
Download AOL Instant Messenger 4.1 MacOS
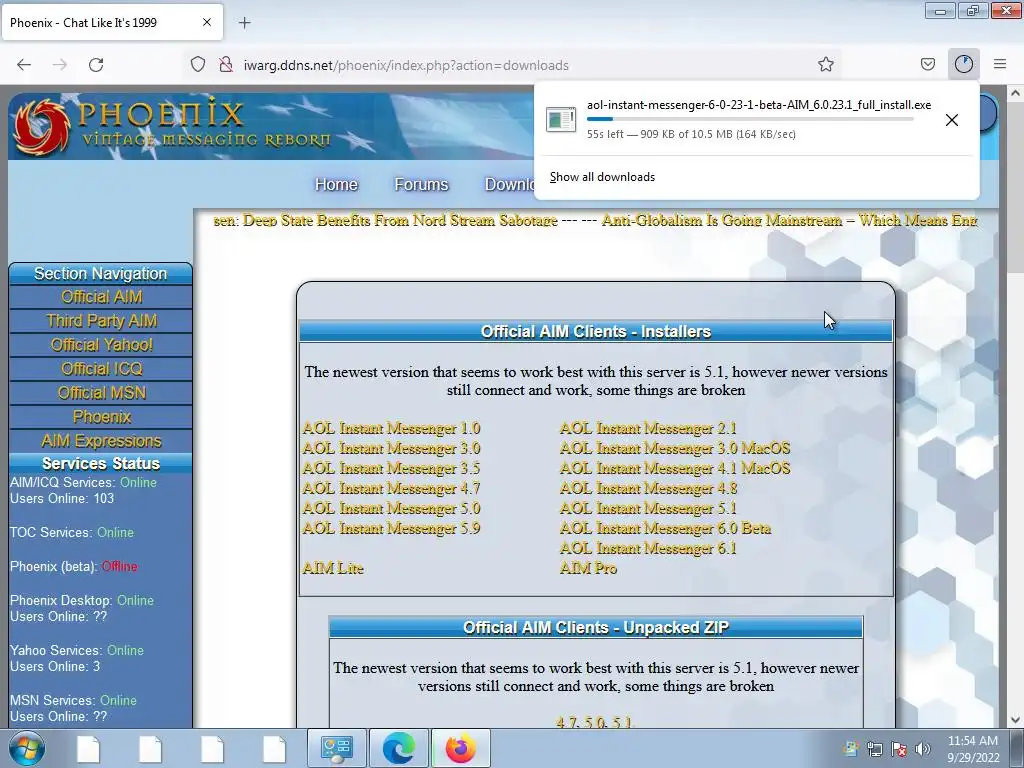(x=675, y=468)
